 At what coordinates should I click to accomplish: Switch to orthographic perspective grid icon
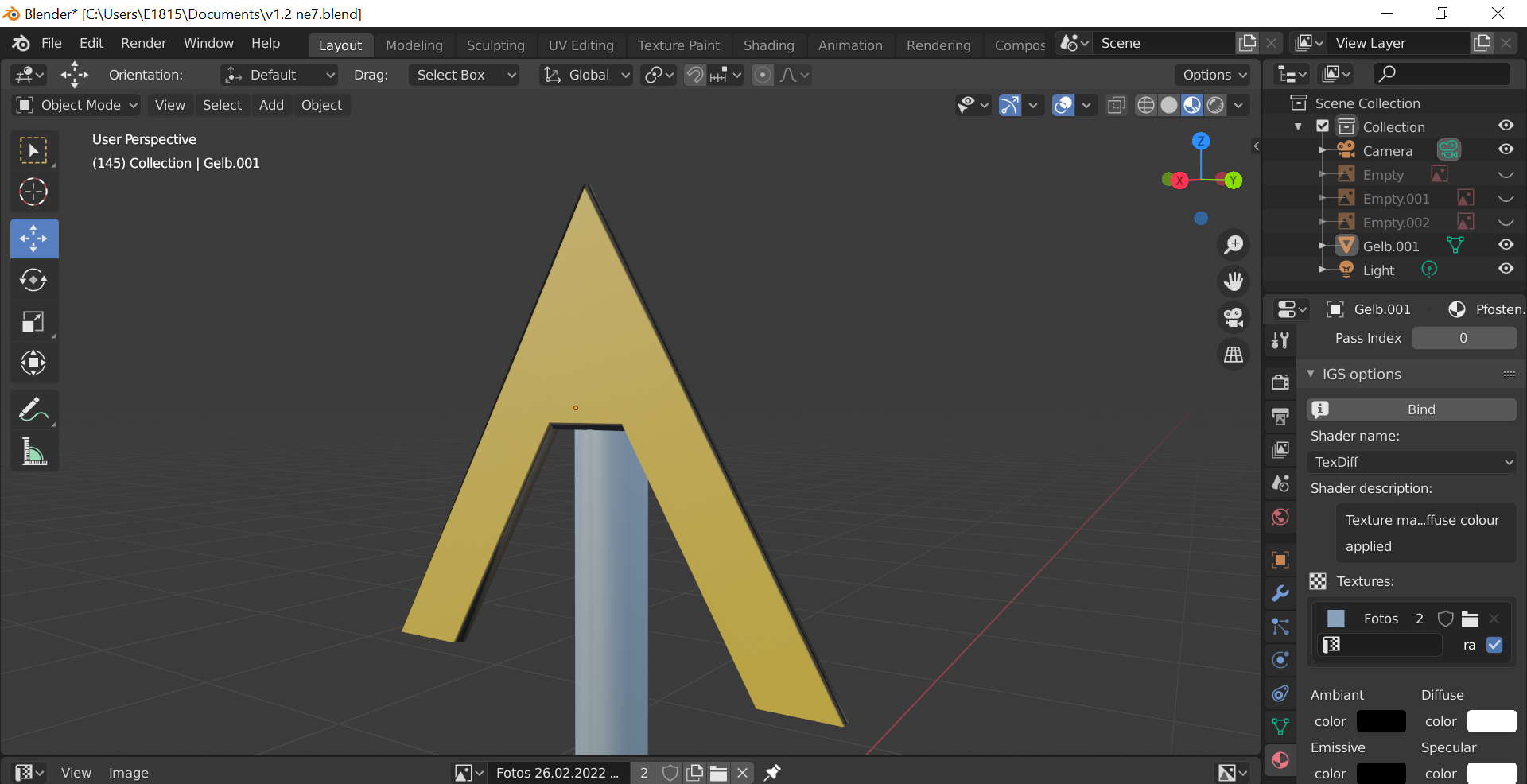click(1234, 355)
